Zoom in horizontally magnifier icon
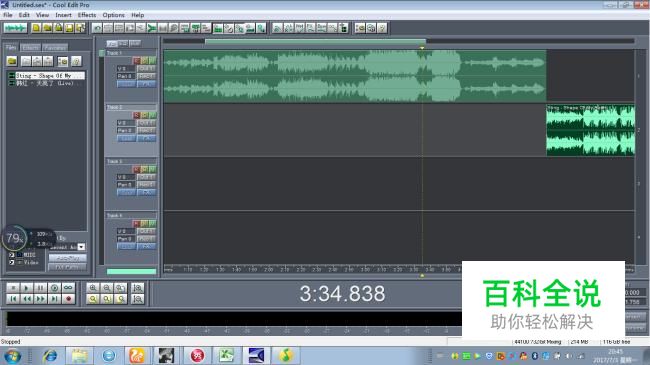650x365 pixels. (93, 287)
